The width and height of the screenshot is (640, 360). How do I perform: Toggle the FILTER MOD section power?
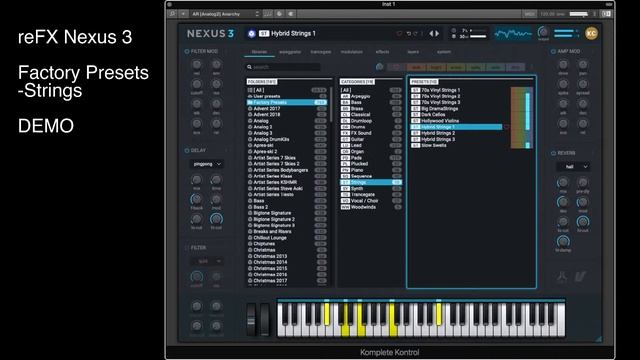[187, 51]
